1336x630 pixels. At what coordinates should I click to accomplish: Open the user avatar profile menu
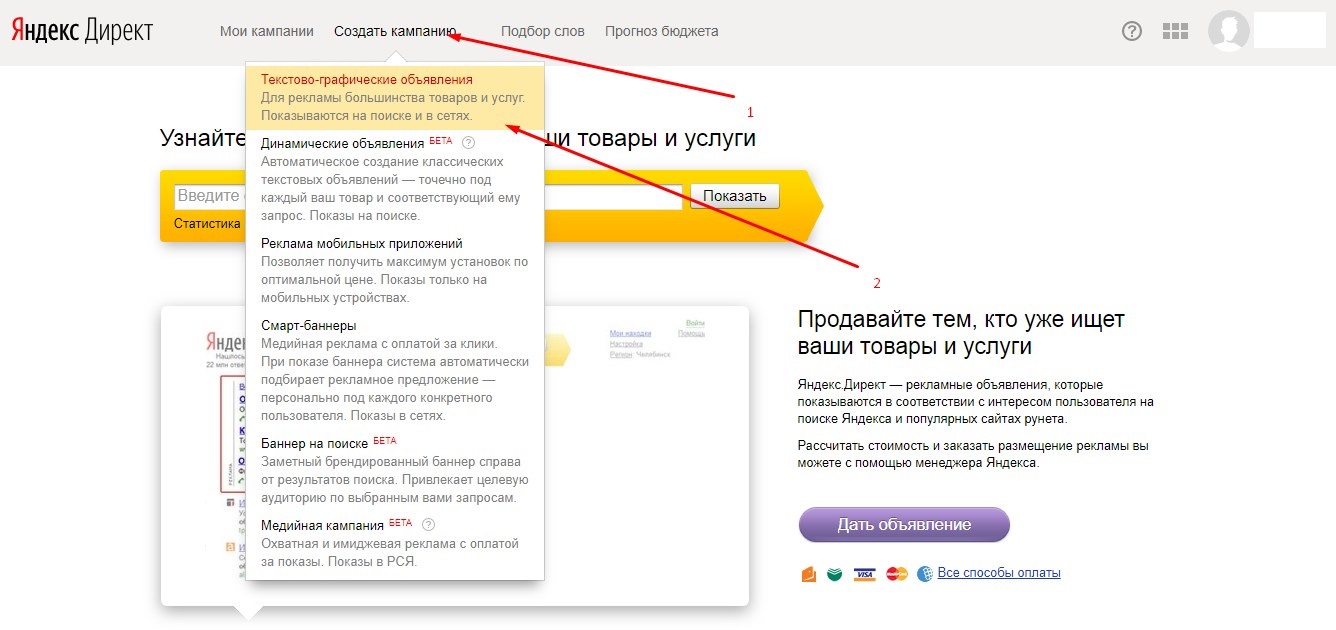pos(1229,31)
